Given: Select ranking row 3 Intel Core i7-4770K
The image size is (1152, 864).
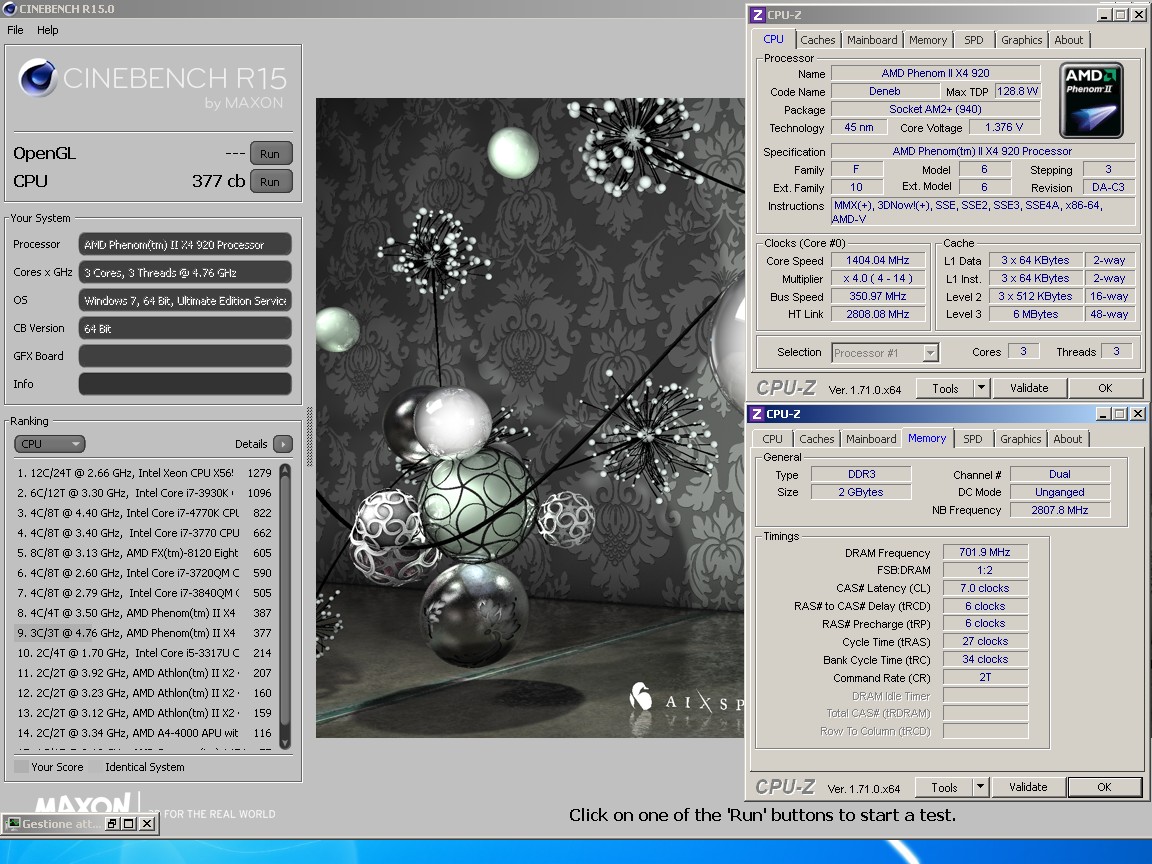Looking at the screenshot, I should pos(145,513).
